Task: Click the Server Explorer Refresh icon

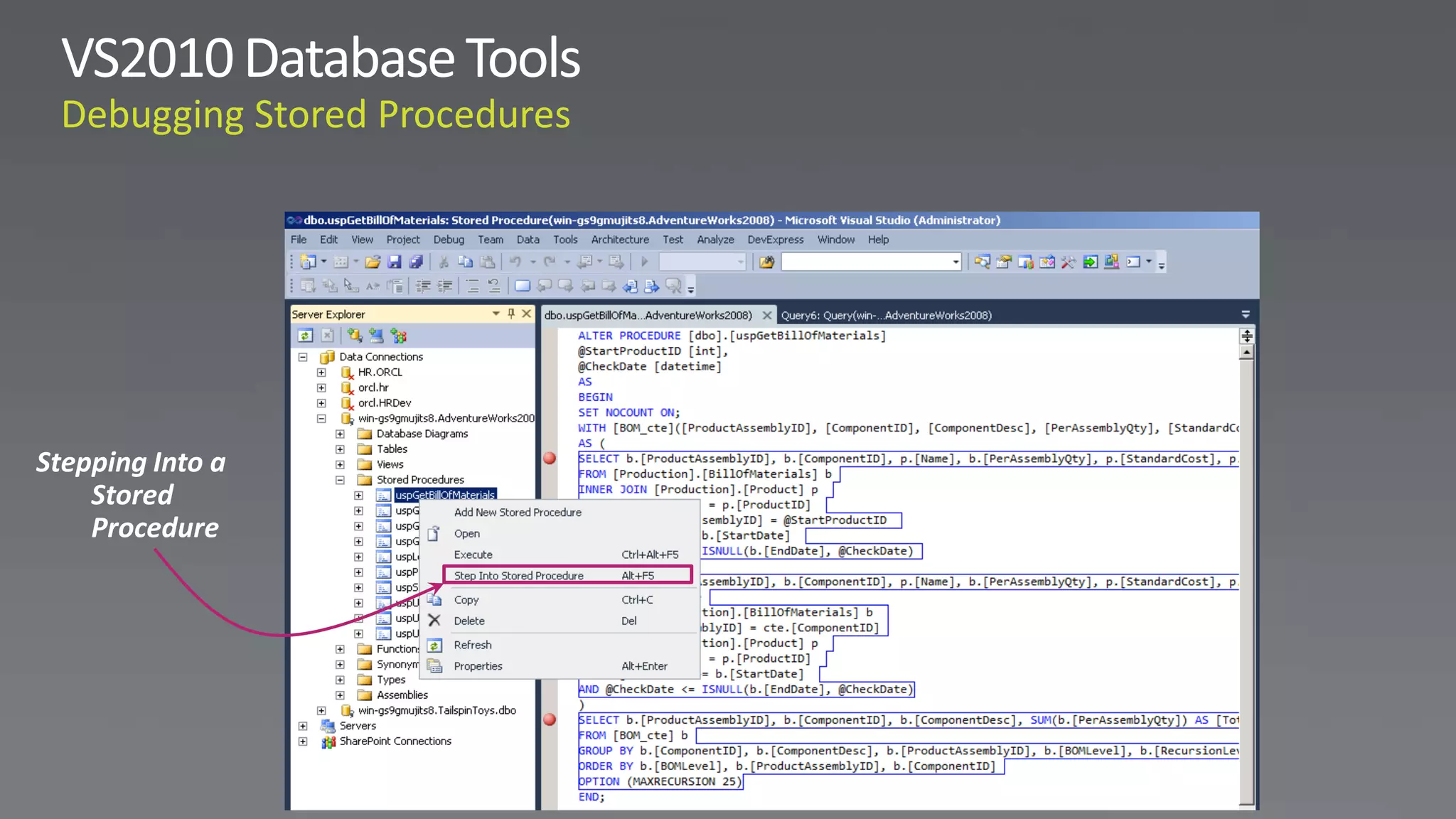Action: [x=306, y=336]
